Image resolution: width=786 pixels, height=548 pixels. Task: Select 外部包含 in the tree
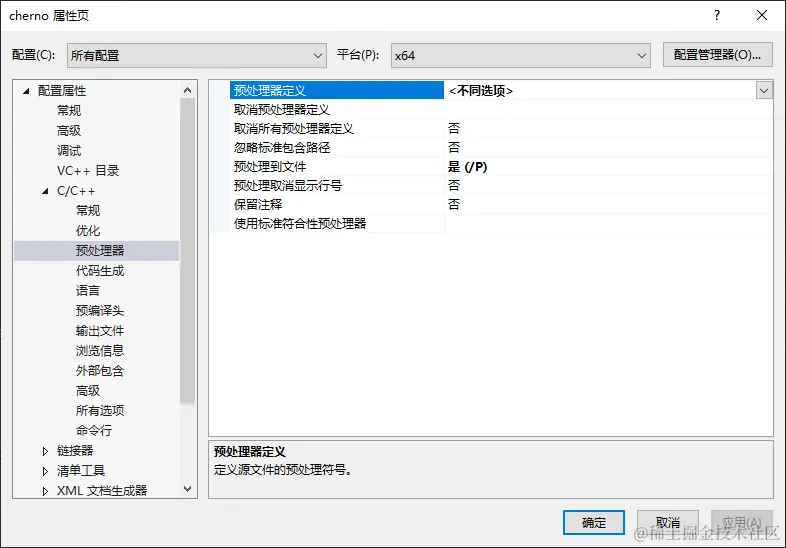pos(100,371)
